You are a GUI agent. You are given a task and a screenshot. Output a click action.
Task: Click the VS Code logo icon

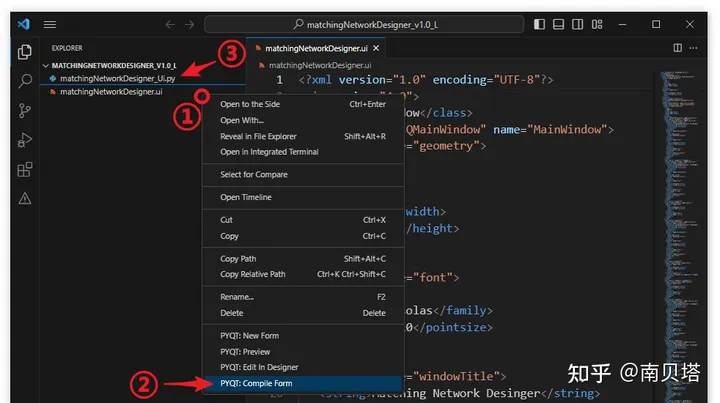coord(24,24)
